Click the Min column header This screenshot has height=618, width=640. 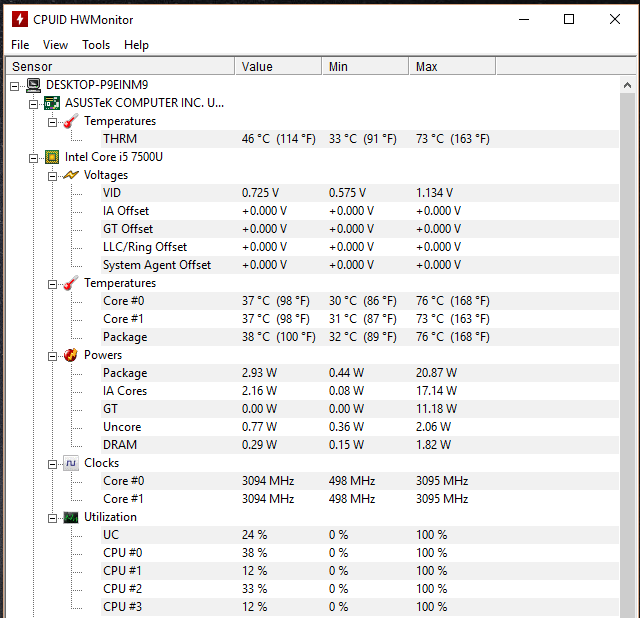[x=365, y=66]
